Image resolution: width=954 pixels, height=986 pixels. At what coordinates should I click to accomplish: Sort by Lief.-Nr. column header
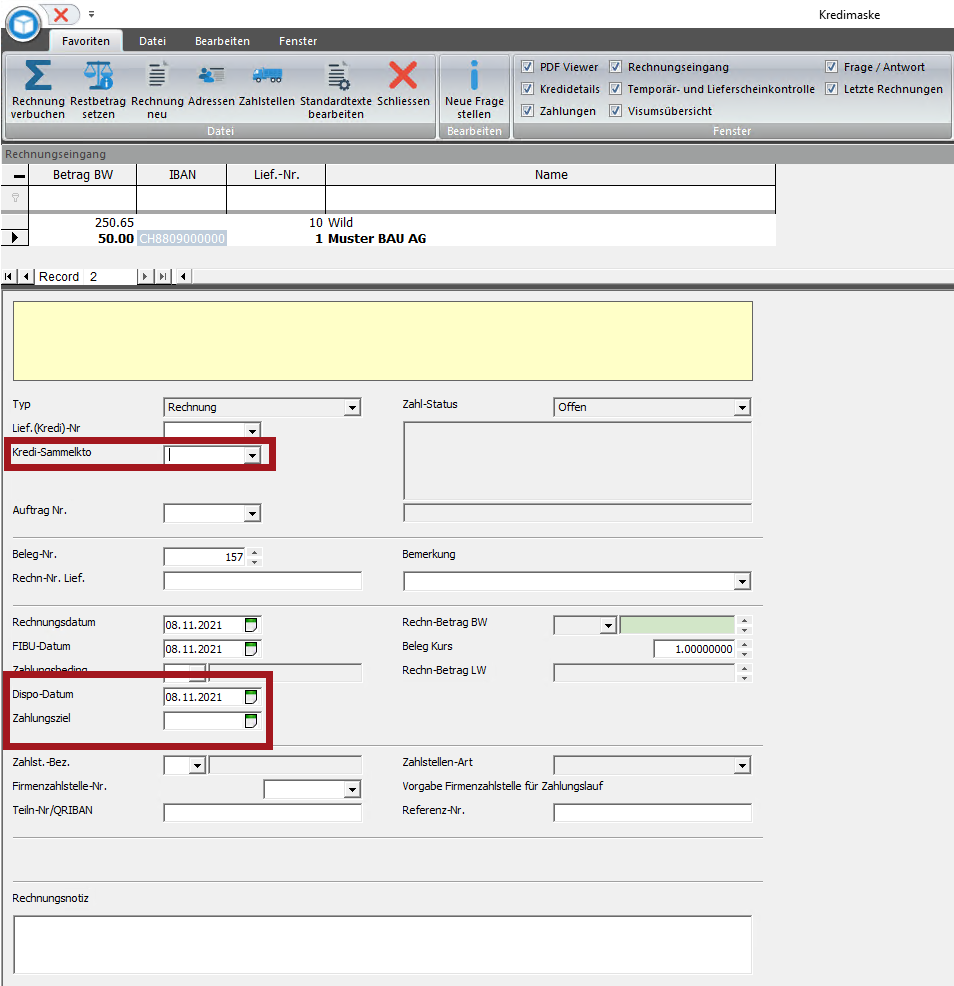[x=276, y=175]
